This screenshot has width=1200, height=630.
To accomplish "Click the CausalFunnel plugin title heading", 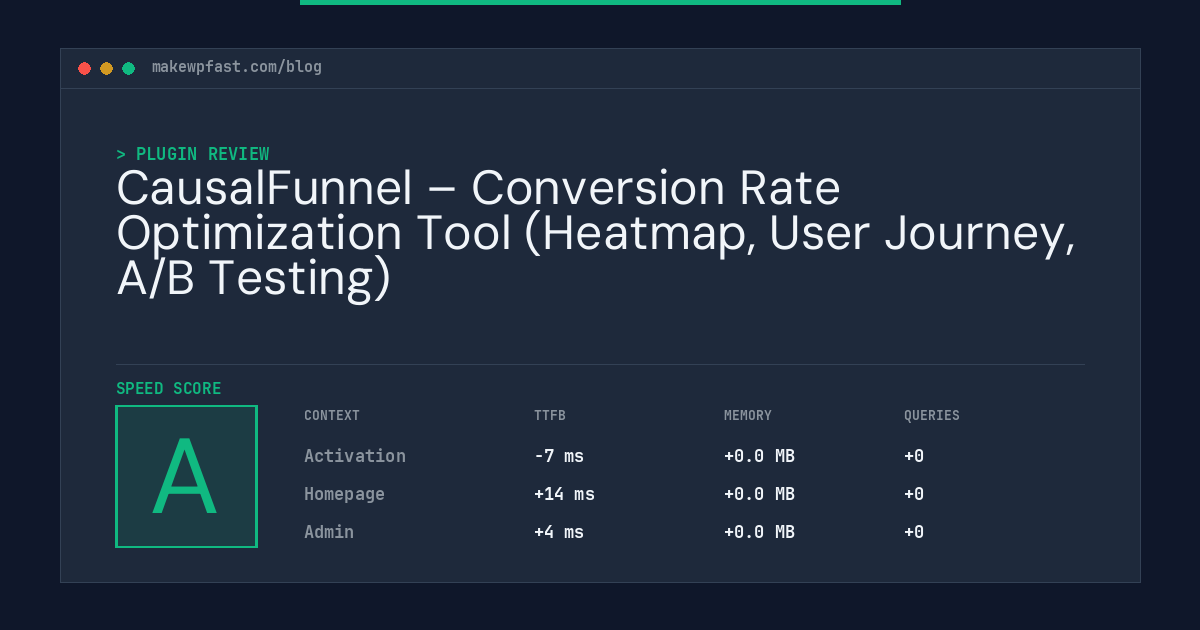I will 596,234.
